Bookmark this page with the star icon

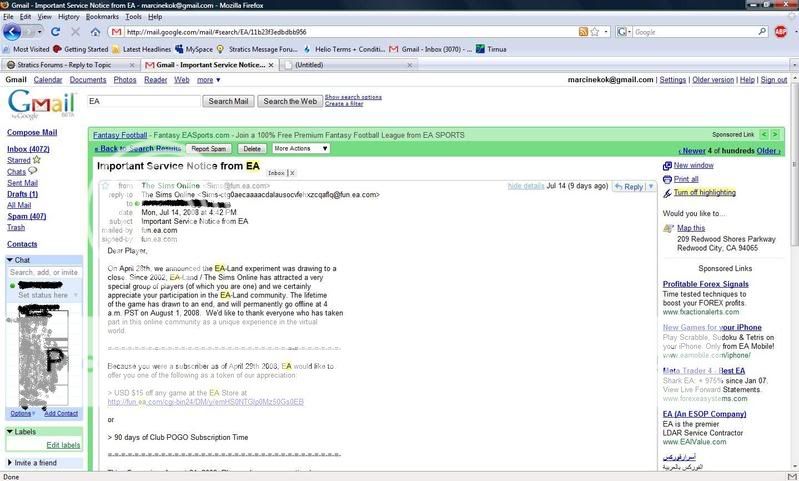tap(595, 32)
